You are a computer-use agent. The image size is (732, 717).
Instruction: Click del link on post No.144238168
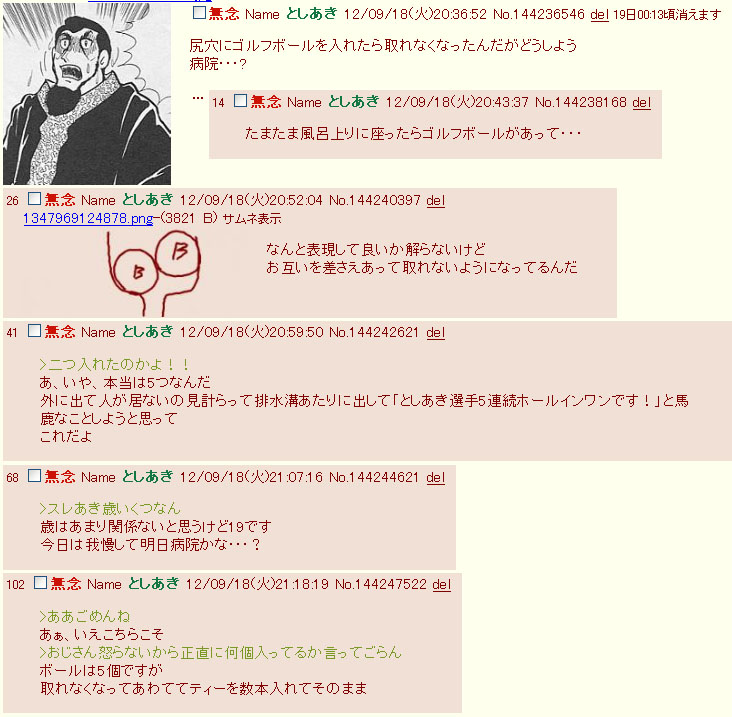(641, 103)
